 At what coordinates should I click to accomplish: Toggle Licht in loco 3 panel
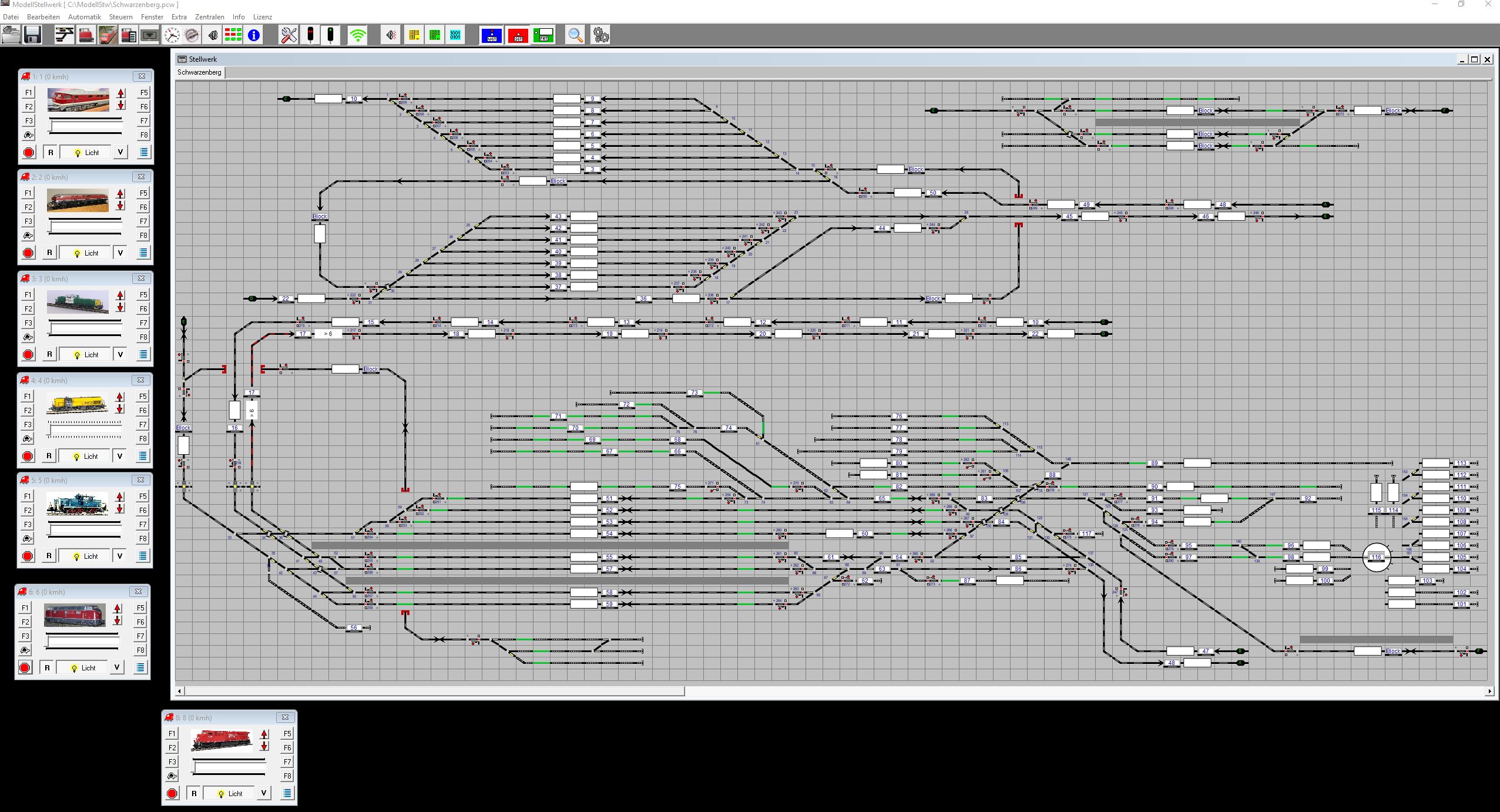point(86,354)
